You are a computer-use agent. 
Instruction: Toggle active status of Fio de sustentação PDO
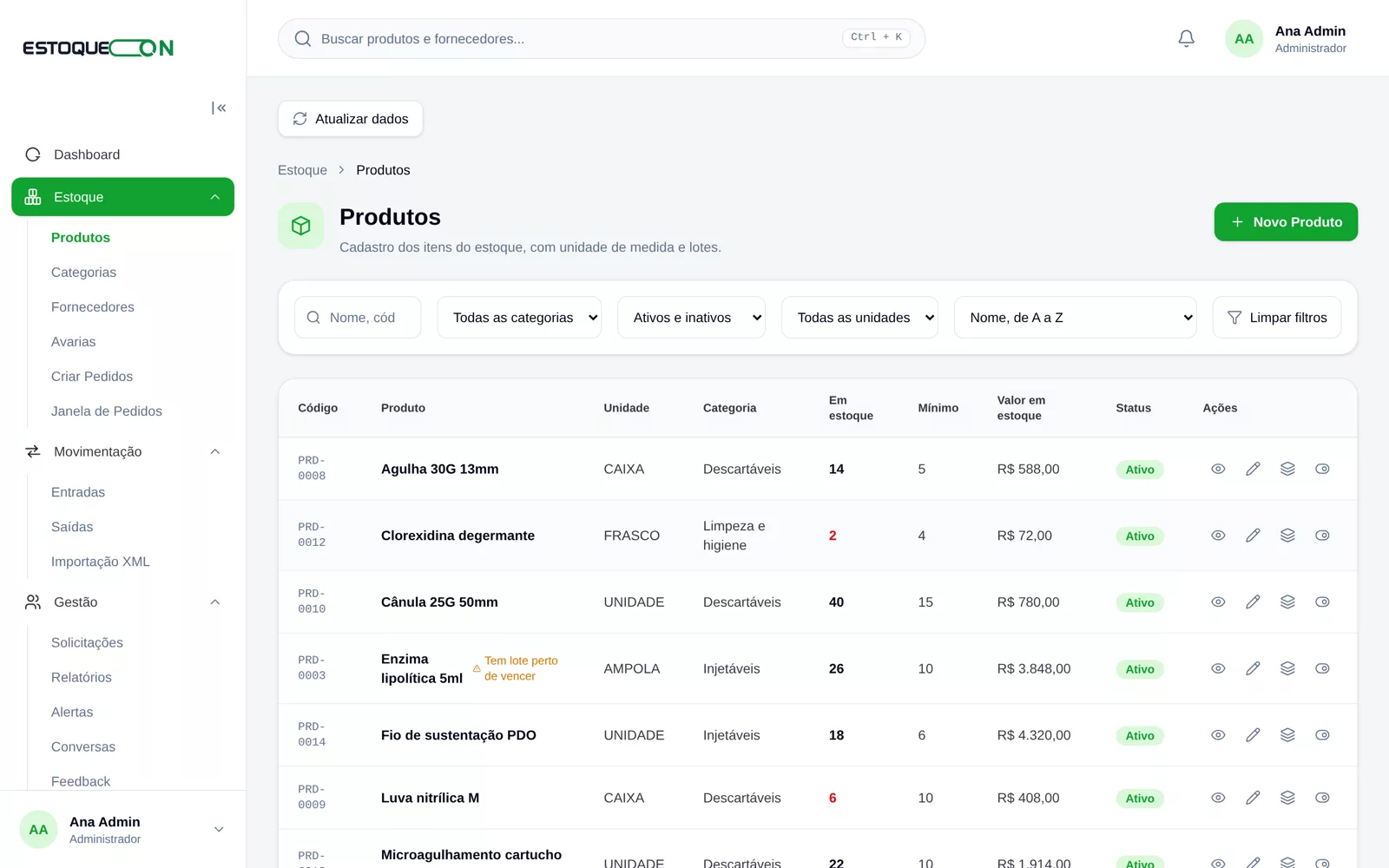click(x=1322, y=735)
